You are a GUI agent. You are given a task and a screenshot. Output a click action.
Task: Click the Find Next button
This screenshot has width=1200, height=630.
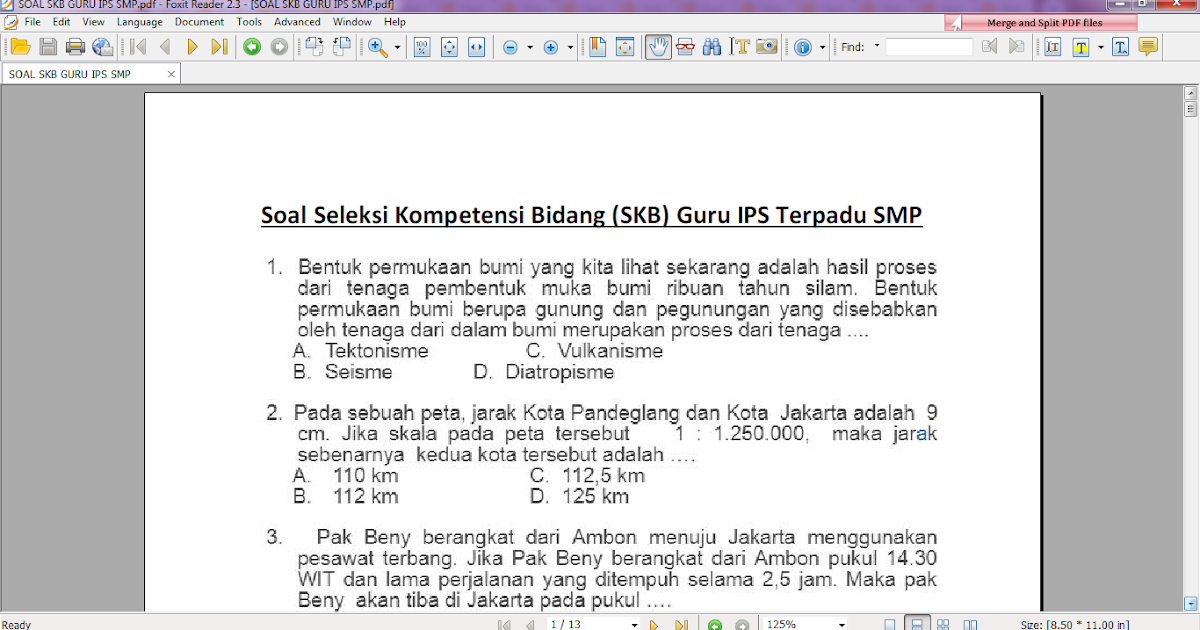click(x=1015, y=46)
